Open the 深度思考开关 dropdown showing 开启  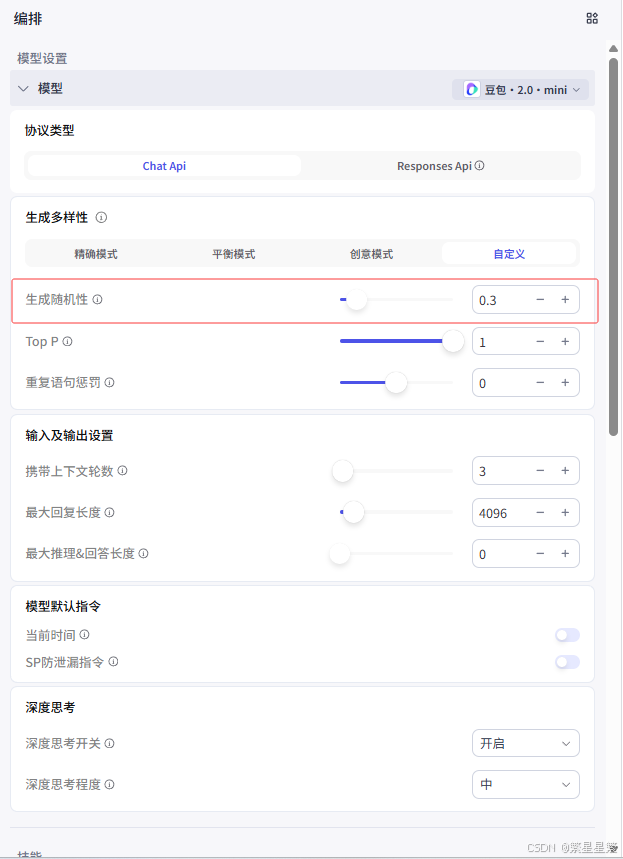525,743
